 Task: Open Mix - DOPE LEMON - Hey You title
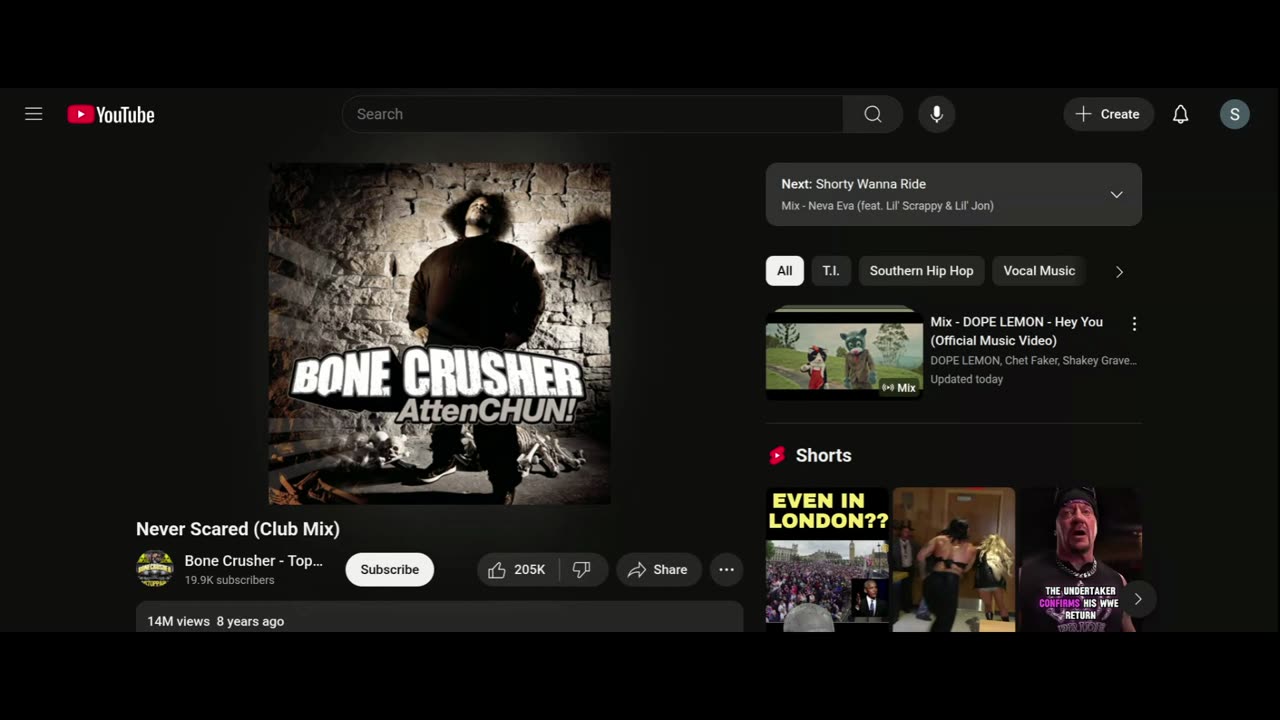pyautogui.click(x=1017, y=331)
